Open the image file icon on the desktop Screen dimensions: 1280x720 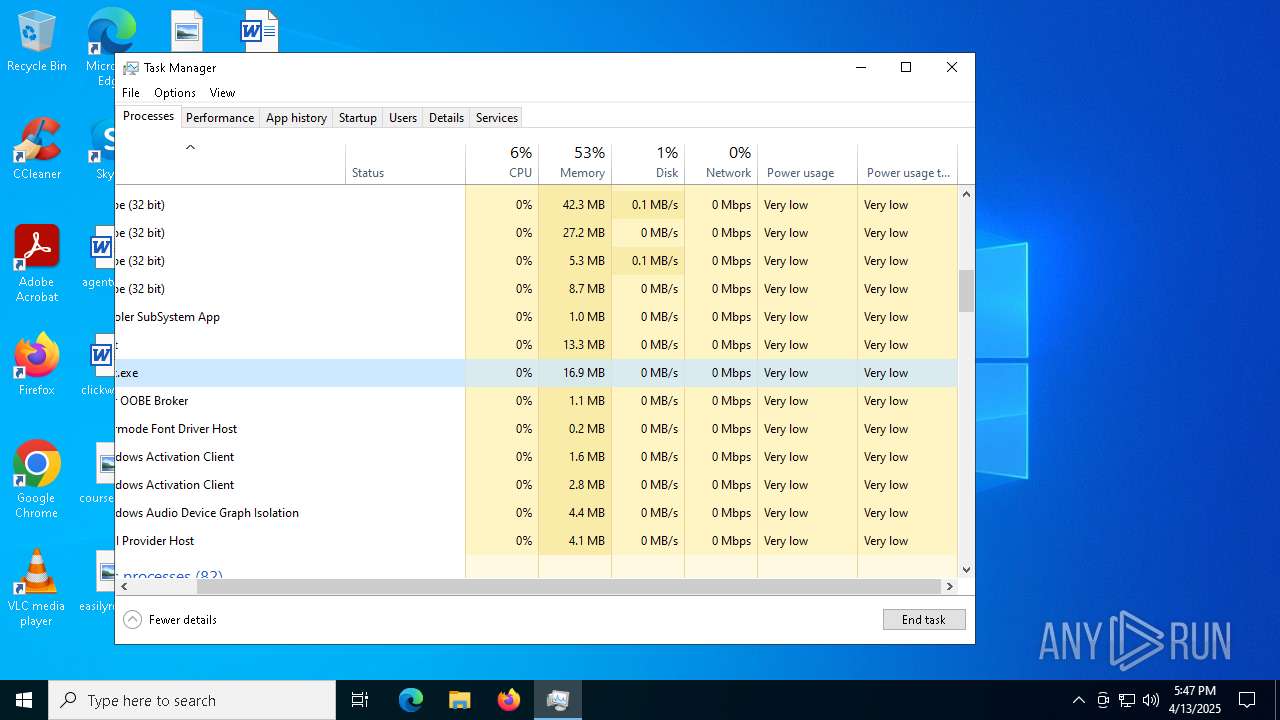click(187, 32)
